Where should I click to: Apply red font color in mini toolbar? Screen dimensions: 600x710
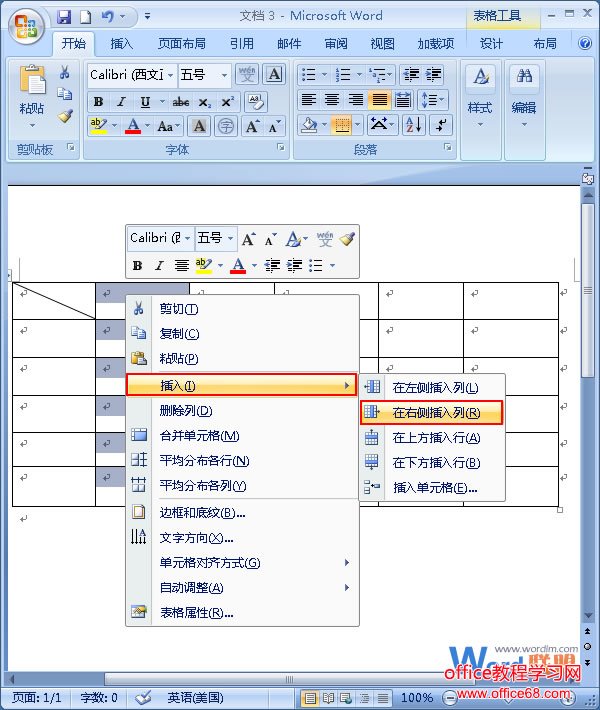click(238, 265)
